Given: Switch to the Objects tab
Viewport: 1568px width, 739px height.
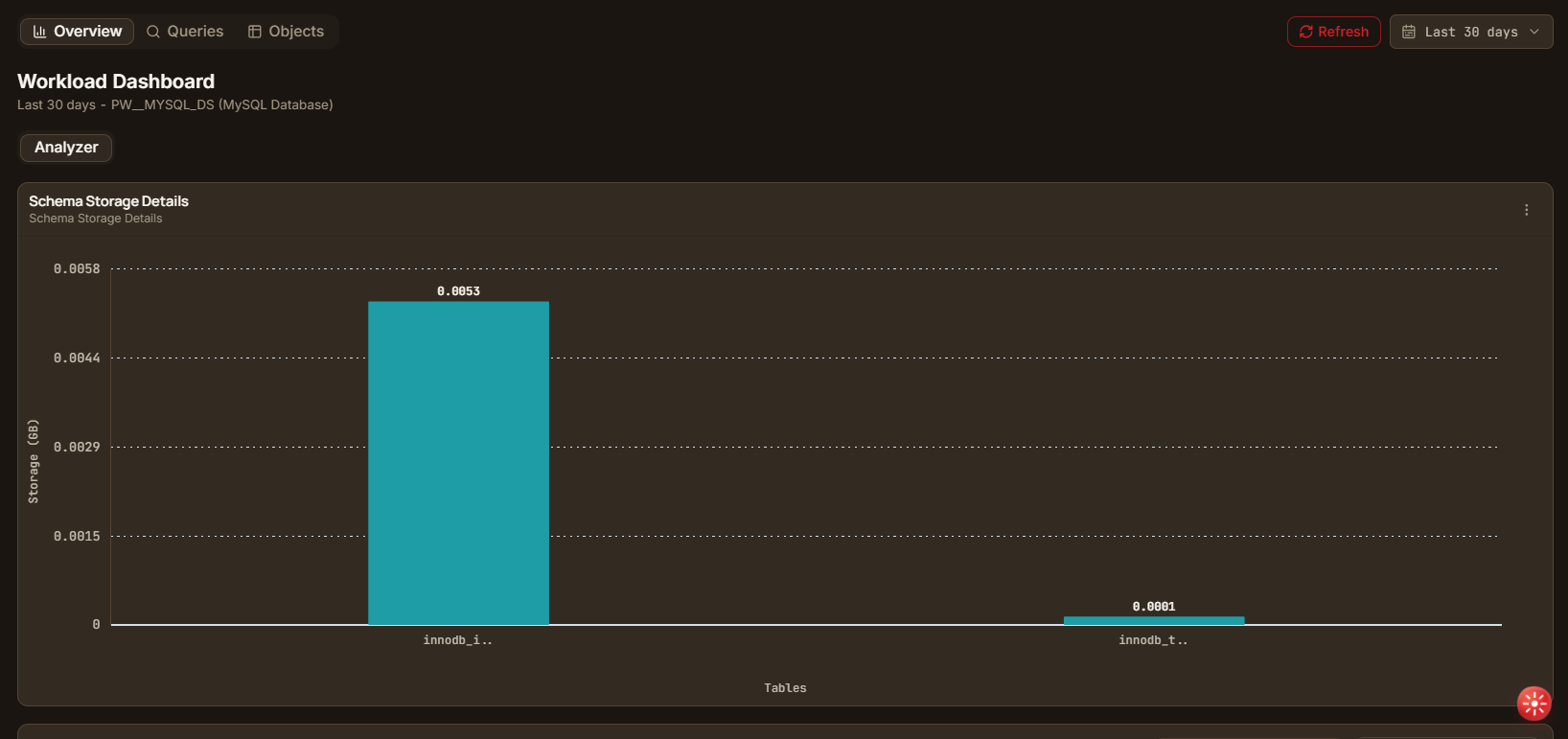Looking at the screenshot, I should tap(287, 32).
